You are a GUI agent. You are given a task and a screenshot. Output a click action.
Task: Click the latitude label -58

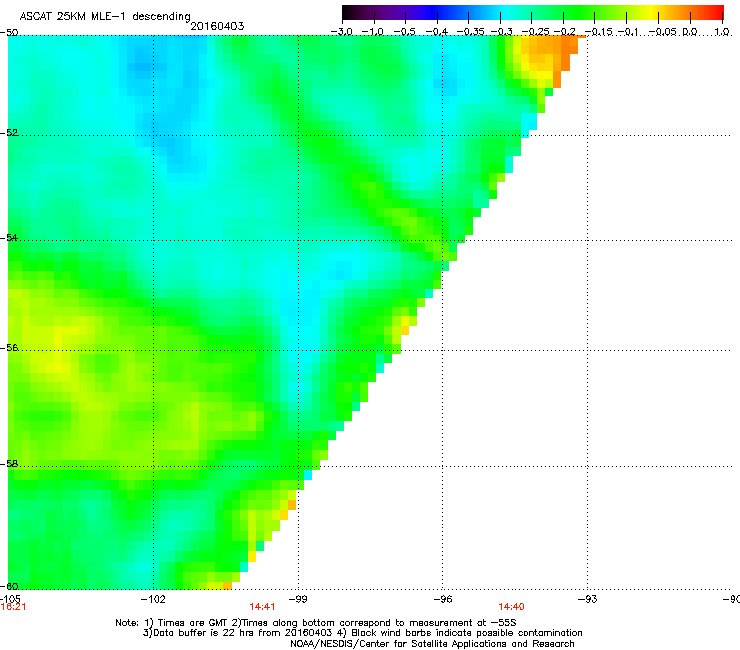coord(9,464)
